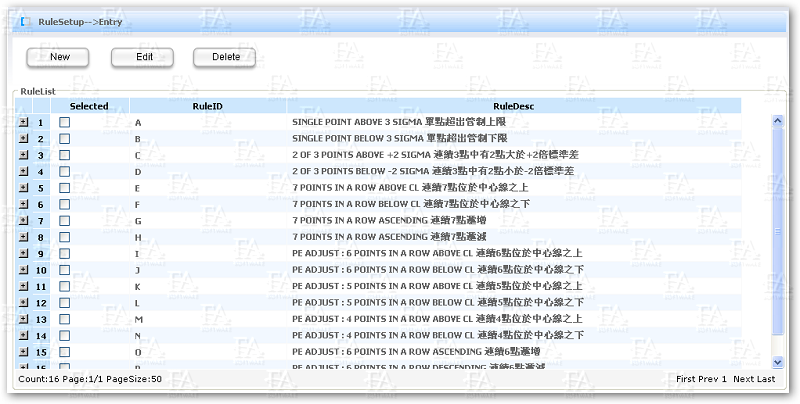Viewport: 800px width, 404px height.
Task: Click the plus icon beside row 11
Action: click(24, 286)
